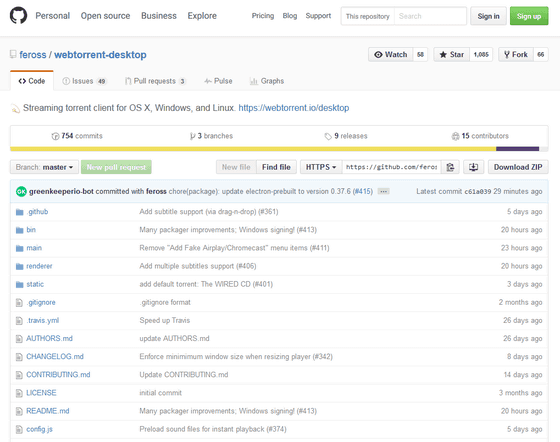View the 754 commits
The height and width of the screenshot is (442, 560).
pos(77,136)
